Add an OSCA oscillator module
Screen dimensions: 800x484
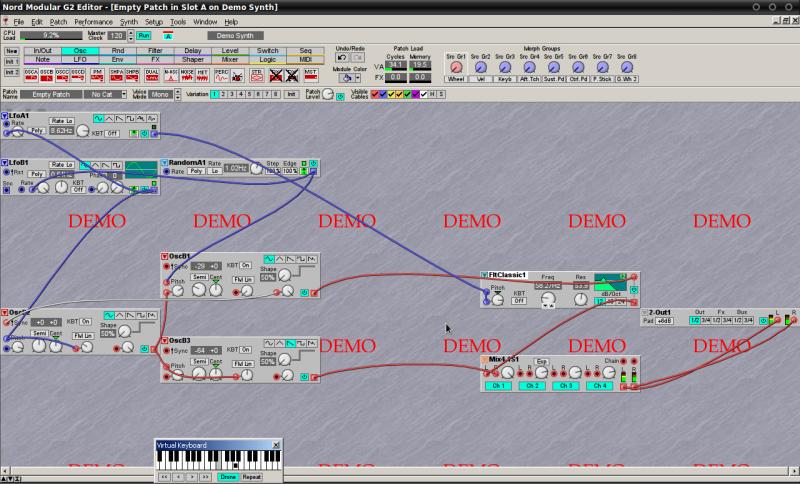tap(31, 75)
